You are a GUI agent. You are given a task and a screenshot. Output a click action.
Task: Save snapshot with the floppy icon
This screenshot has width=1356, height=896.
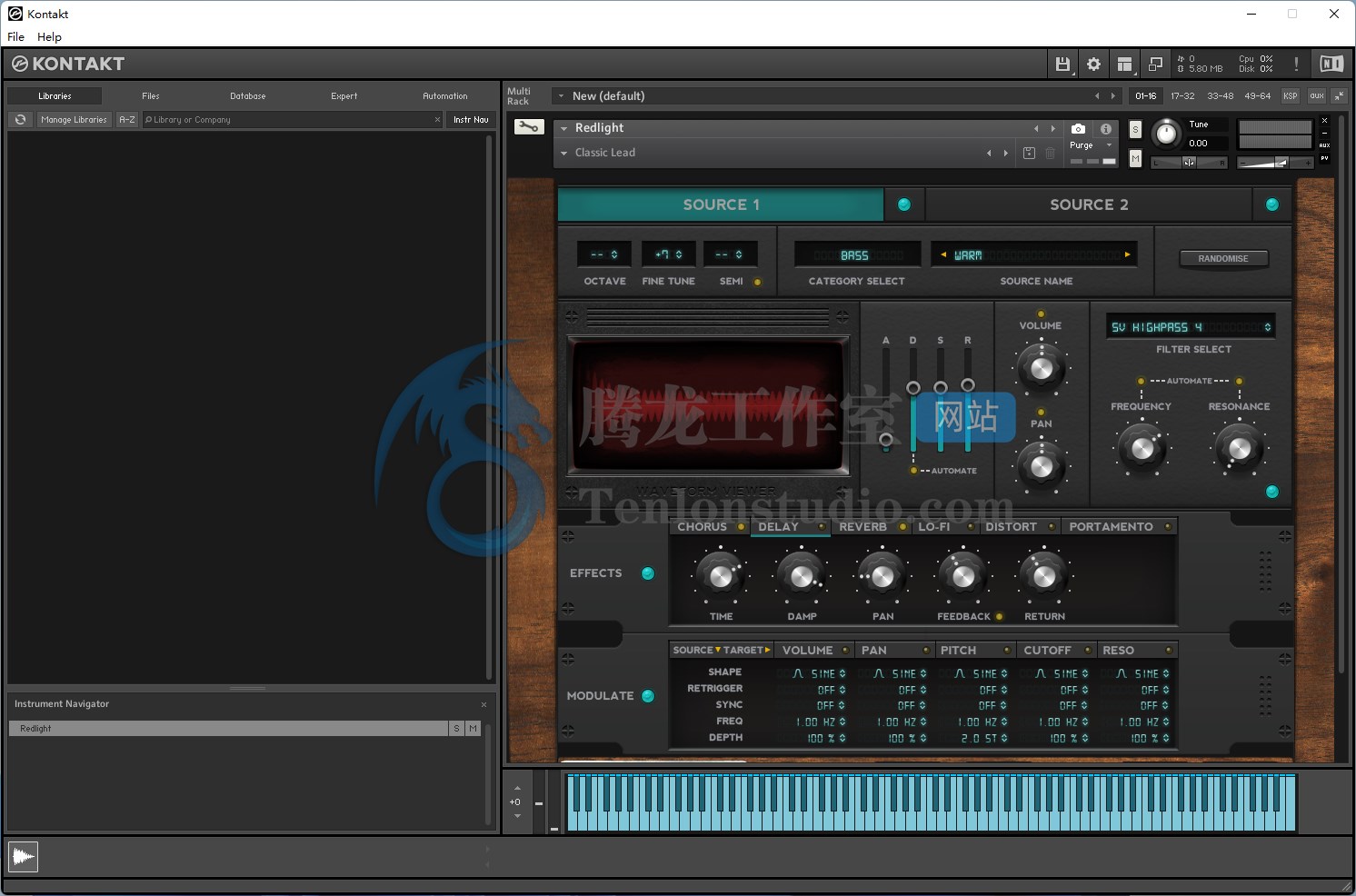(1029, 153)
